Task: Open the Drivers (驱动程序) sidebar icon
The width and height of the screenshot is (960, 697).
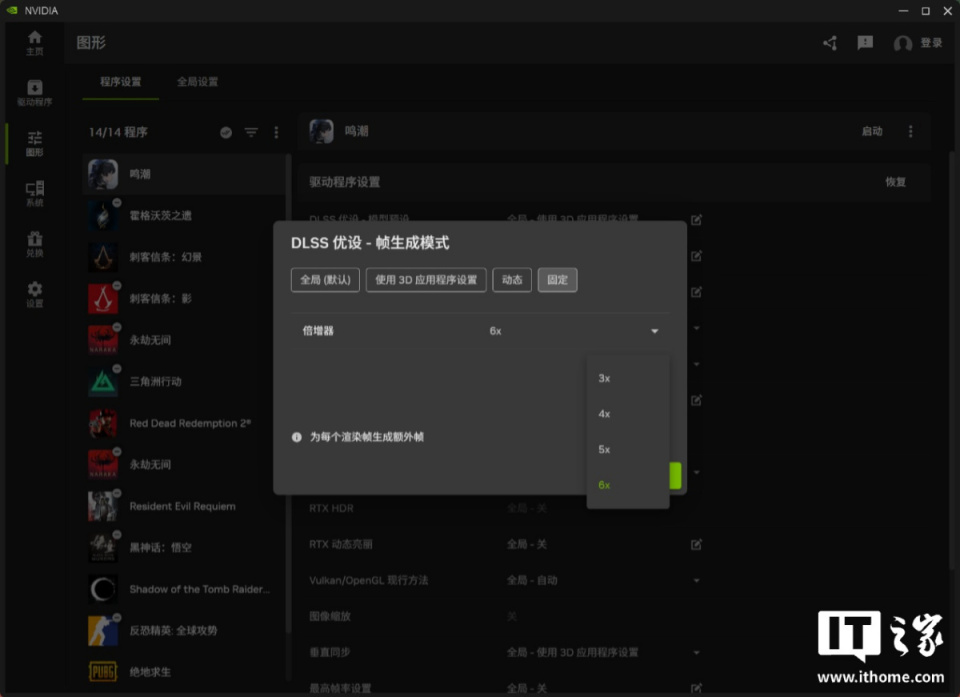Action: click(35, 93)
